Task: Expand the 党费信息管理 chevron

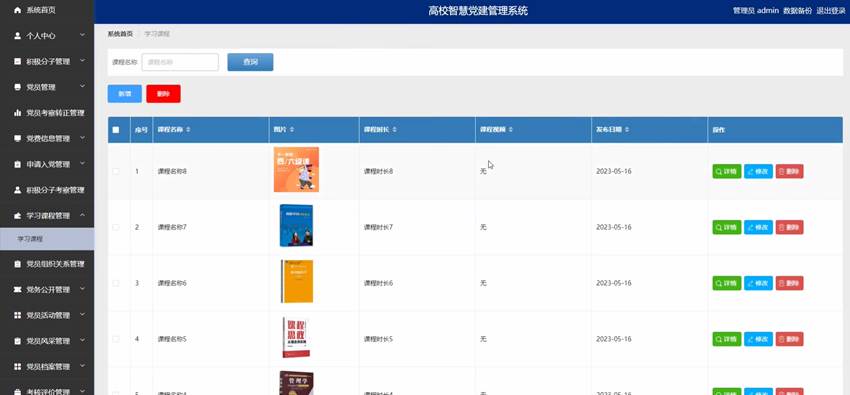Action: pyautogui.click(x=82, y=138)
